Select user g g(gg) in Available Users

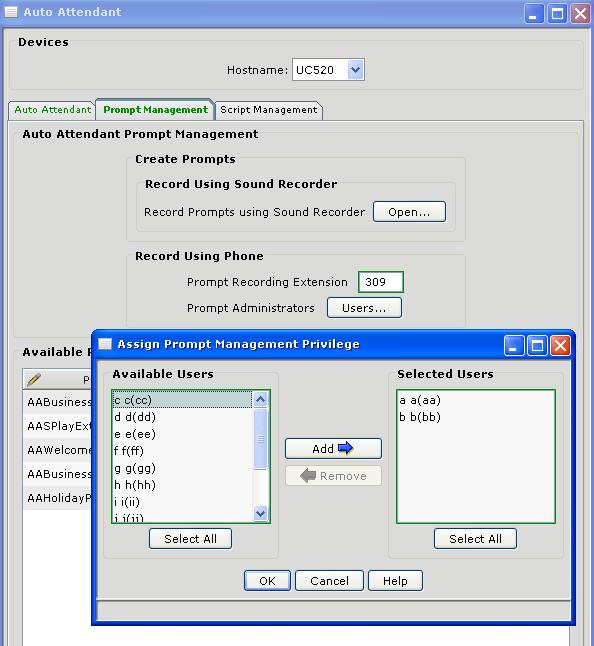182,468
